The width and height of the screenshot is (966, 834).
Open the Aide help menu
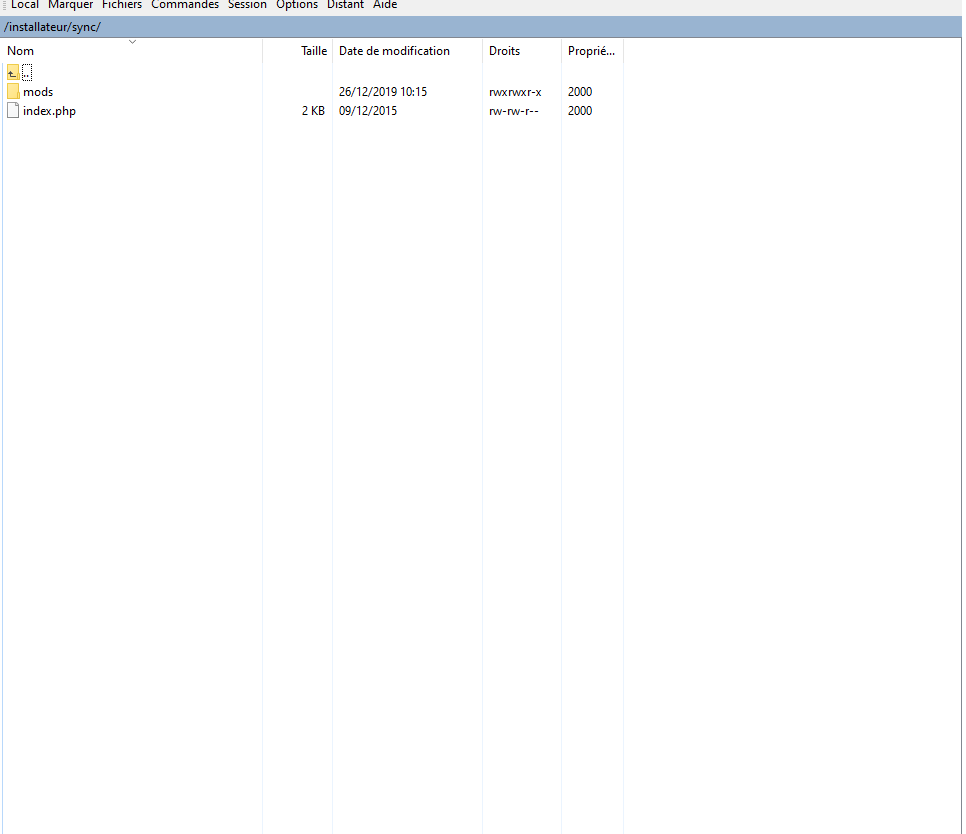click(385, 5)
